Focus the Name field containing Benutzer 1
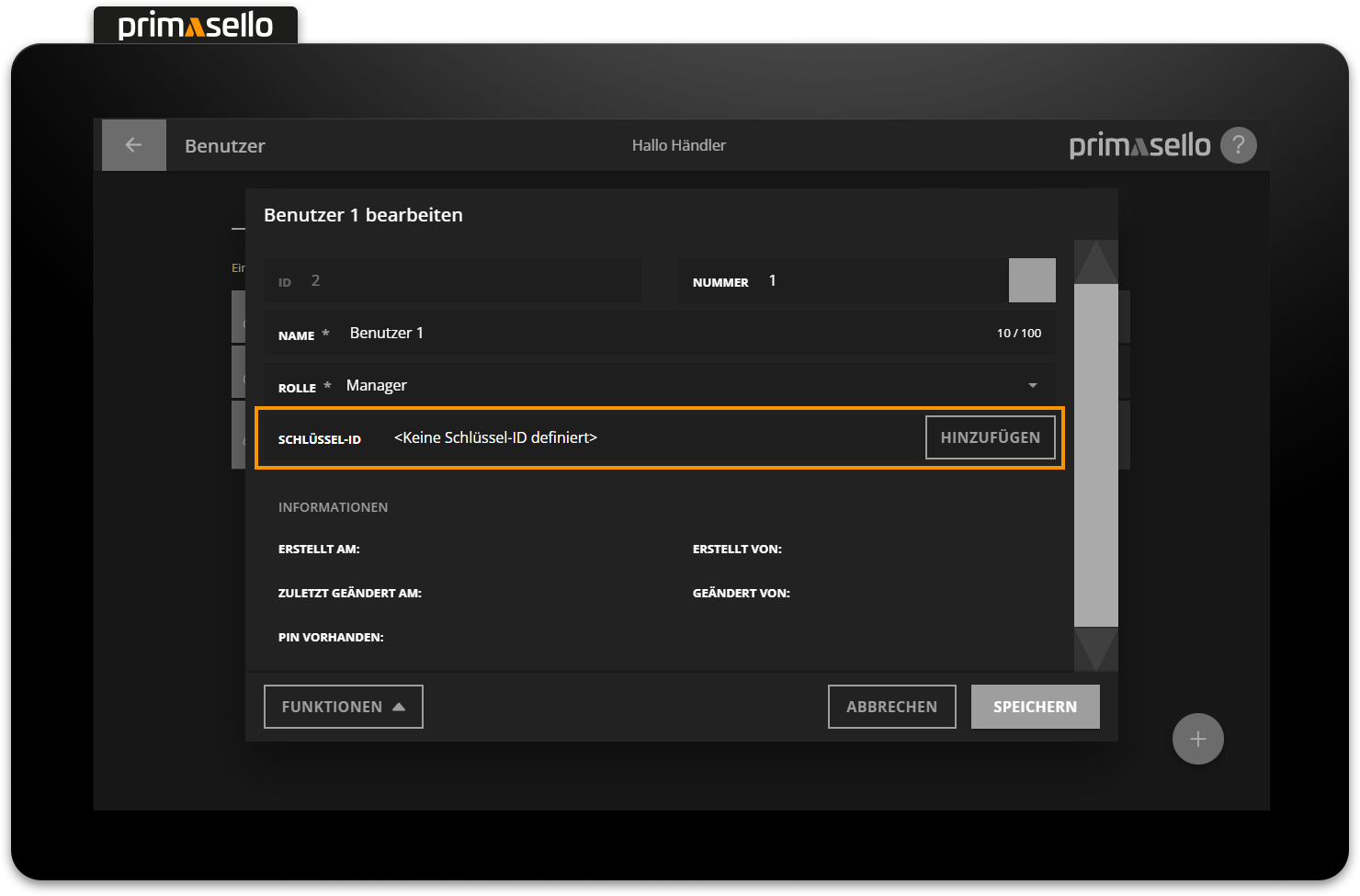This screenshot has width=1360, height=896. pyautogui.click(x=643, y=334)
